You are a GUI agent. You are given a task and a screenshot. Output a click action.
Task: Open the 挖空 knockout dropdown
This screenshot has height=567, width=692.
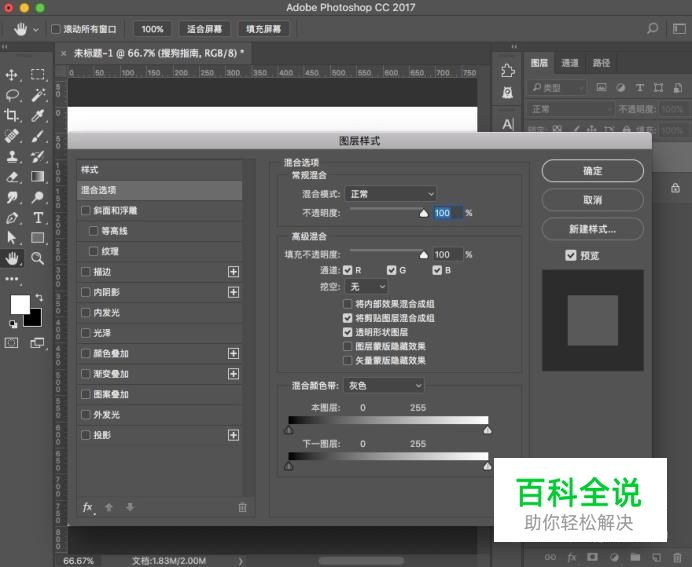[x=366, y=287]
